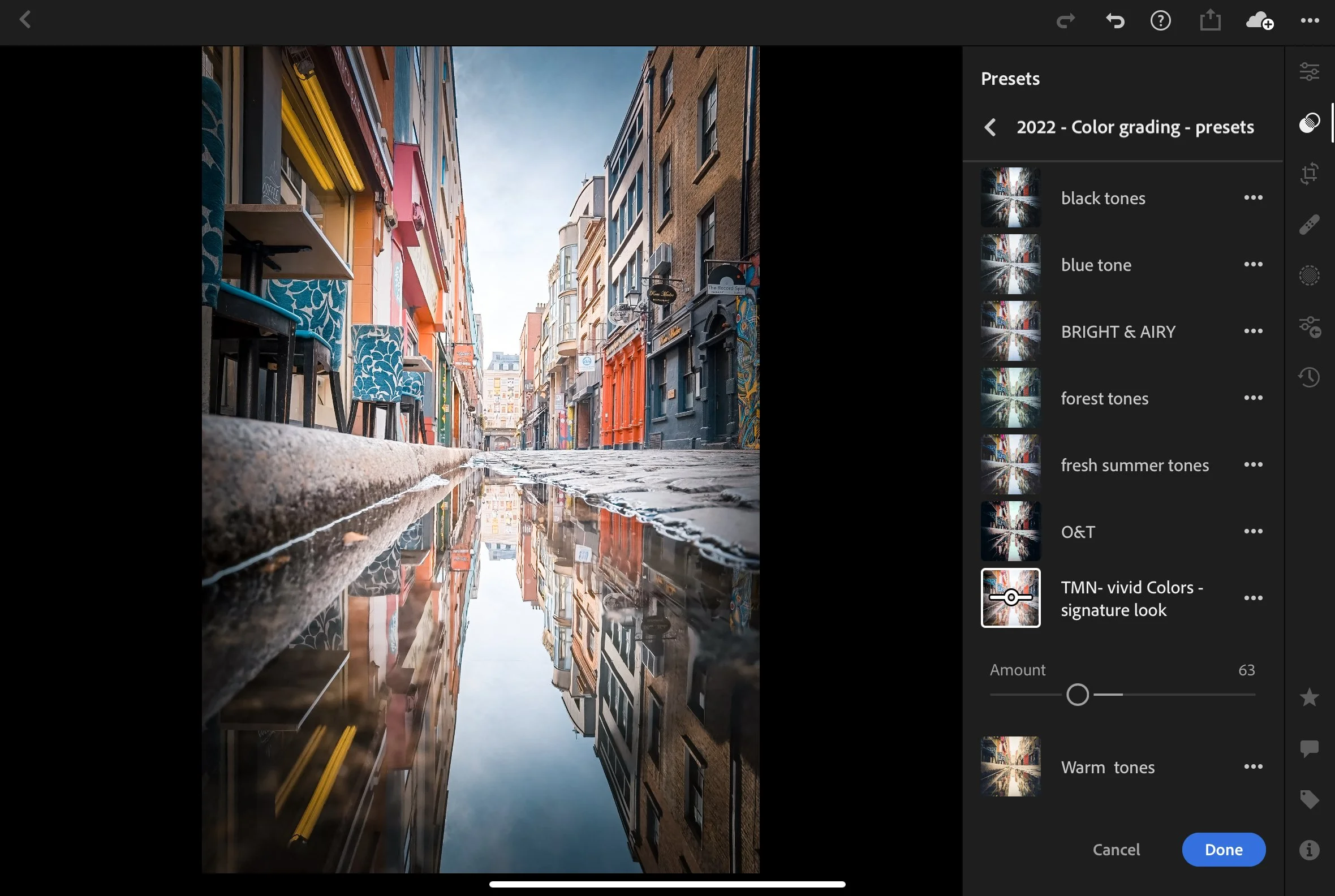This screenshot has height=896, width=1335.
Task: Click the undo arrow icon
Action: tap(1114, 21)
